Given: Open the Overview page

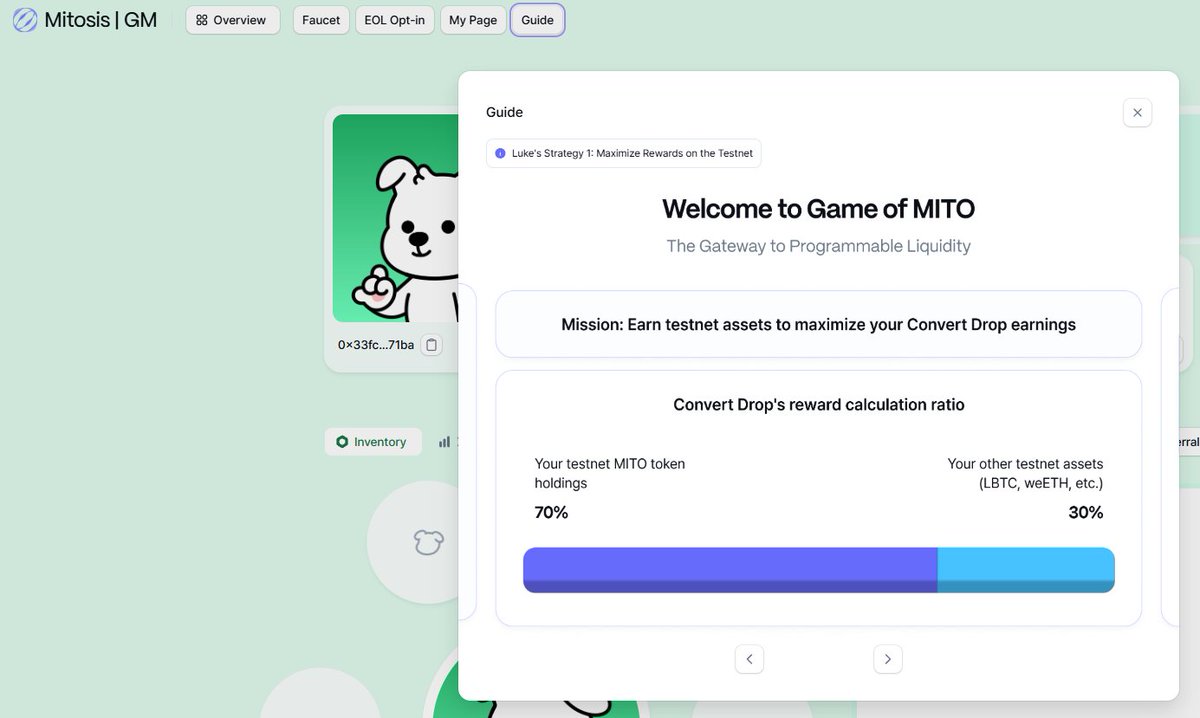Looking at the screenshot, I should coord(233,20).
